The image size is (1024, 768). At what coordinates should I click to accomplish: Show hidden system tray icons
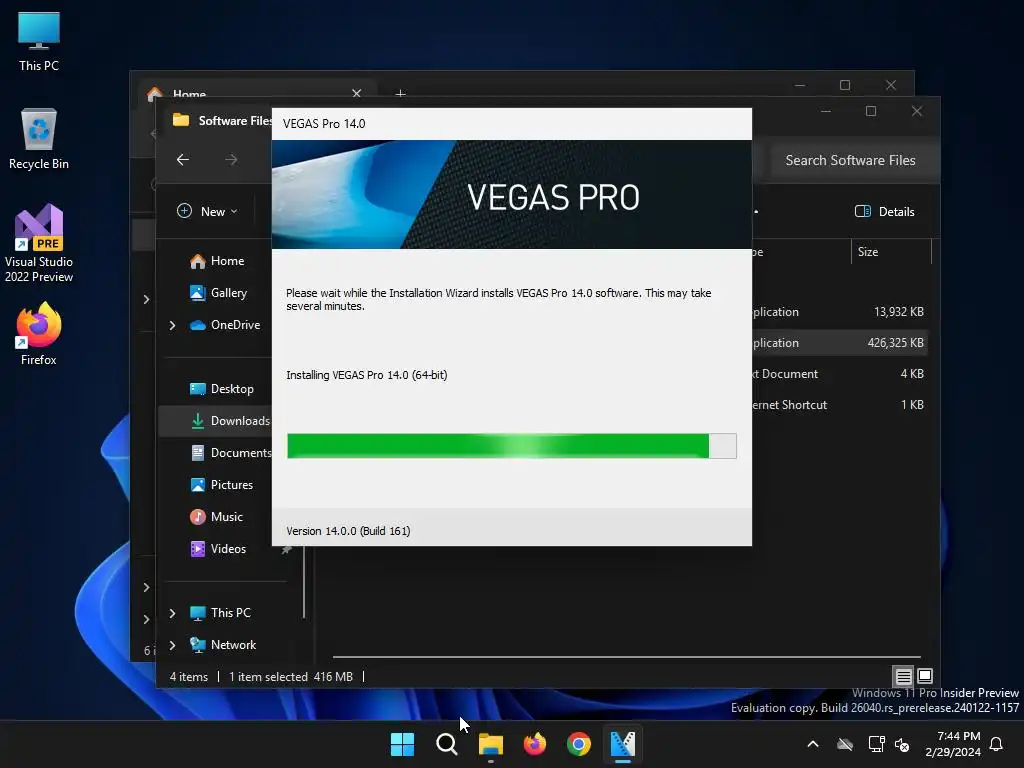point(813,744)
